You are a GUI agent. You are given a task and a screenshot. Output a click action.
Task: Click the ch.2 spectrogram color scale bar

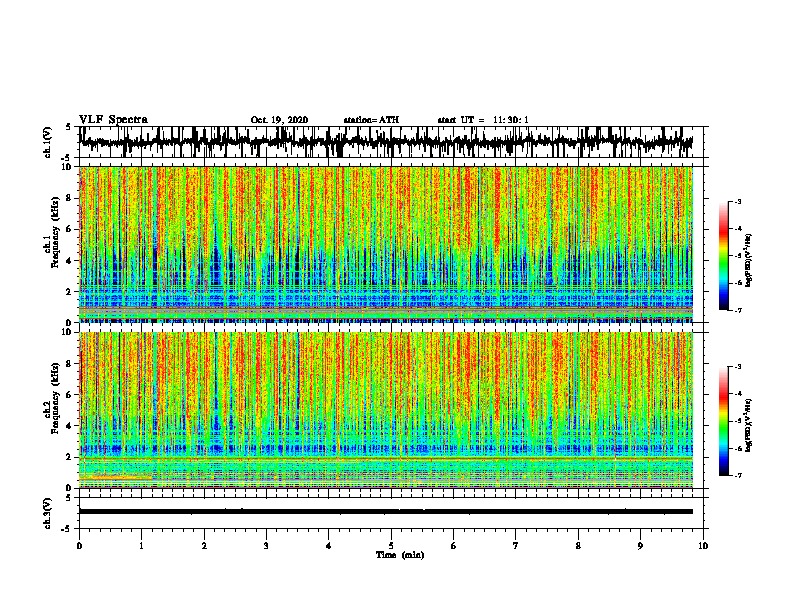click(723, 421)
